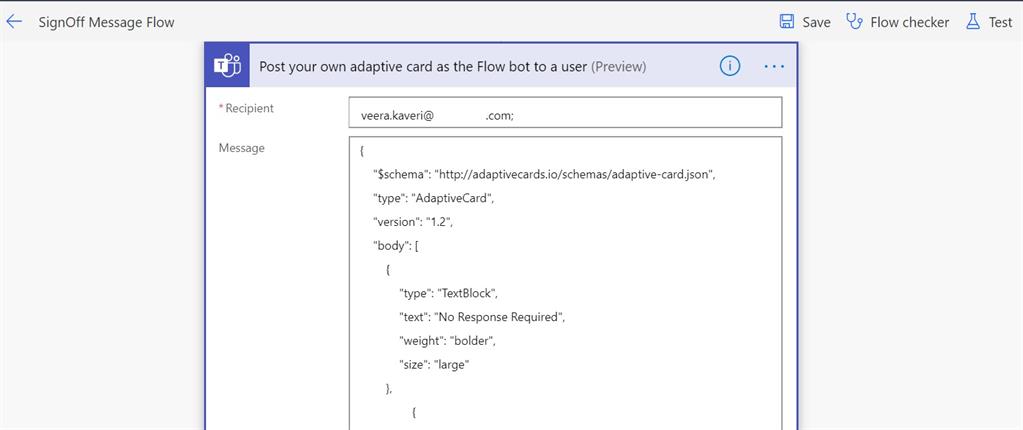The width and height of the screenshot is (1023, 430).
Task: Click the Recipient field label
Action: [250, 108]
